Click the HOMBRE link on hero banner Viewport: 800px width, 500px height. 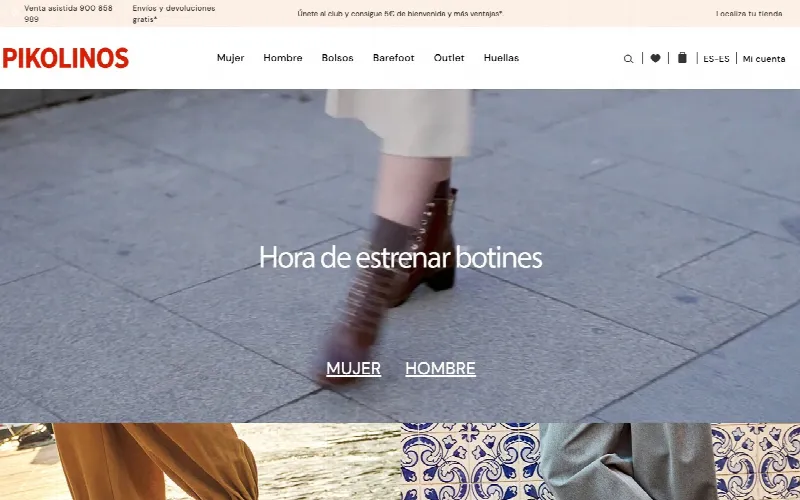[440, 368]
